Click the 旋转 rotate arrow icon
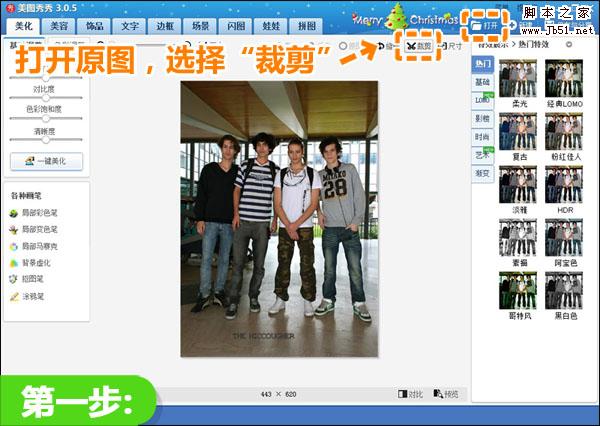 381,46
